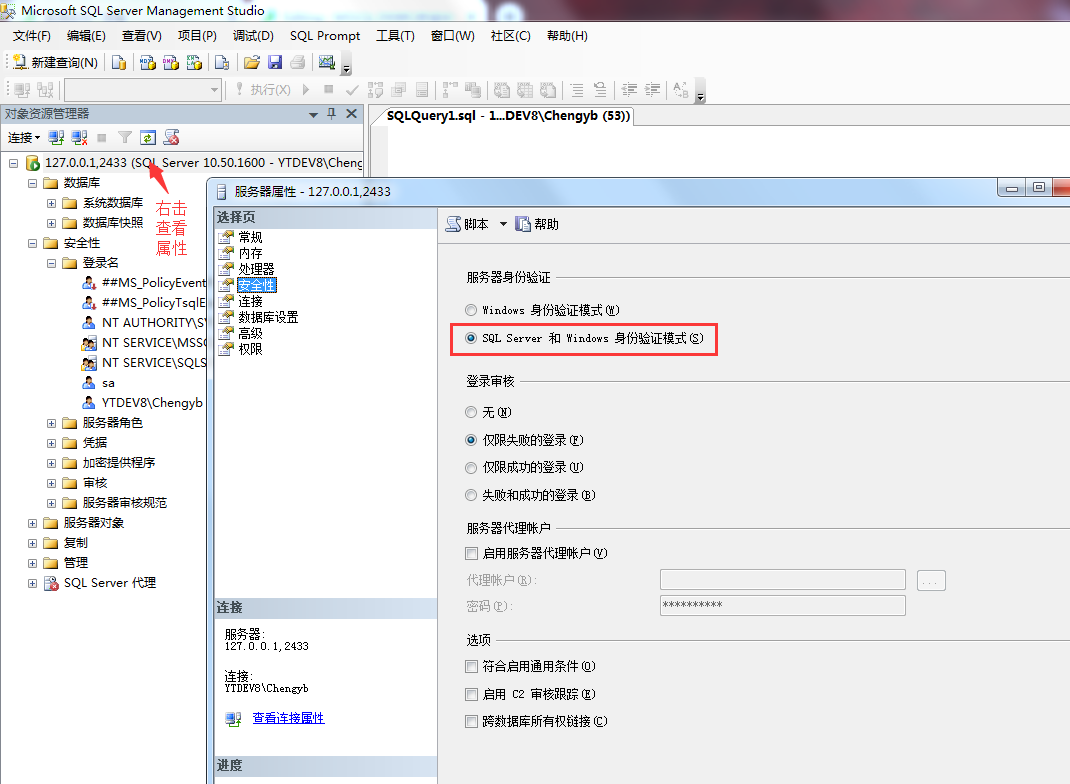
Task: Expand the 系统数据库 folder
Action: tap(51, 203)
